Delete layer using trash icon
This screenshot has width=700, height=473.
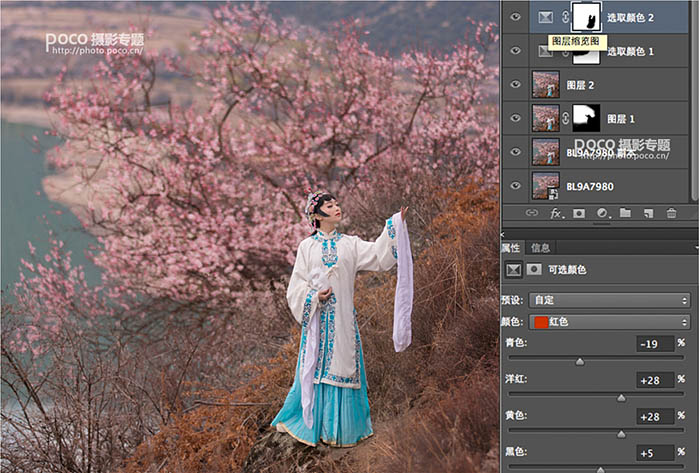671,213
